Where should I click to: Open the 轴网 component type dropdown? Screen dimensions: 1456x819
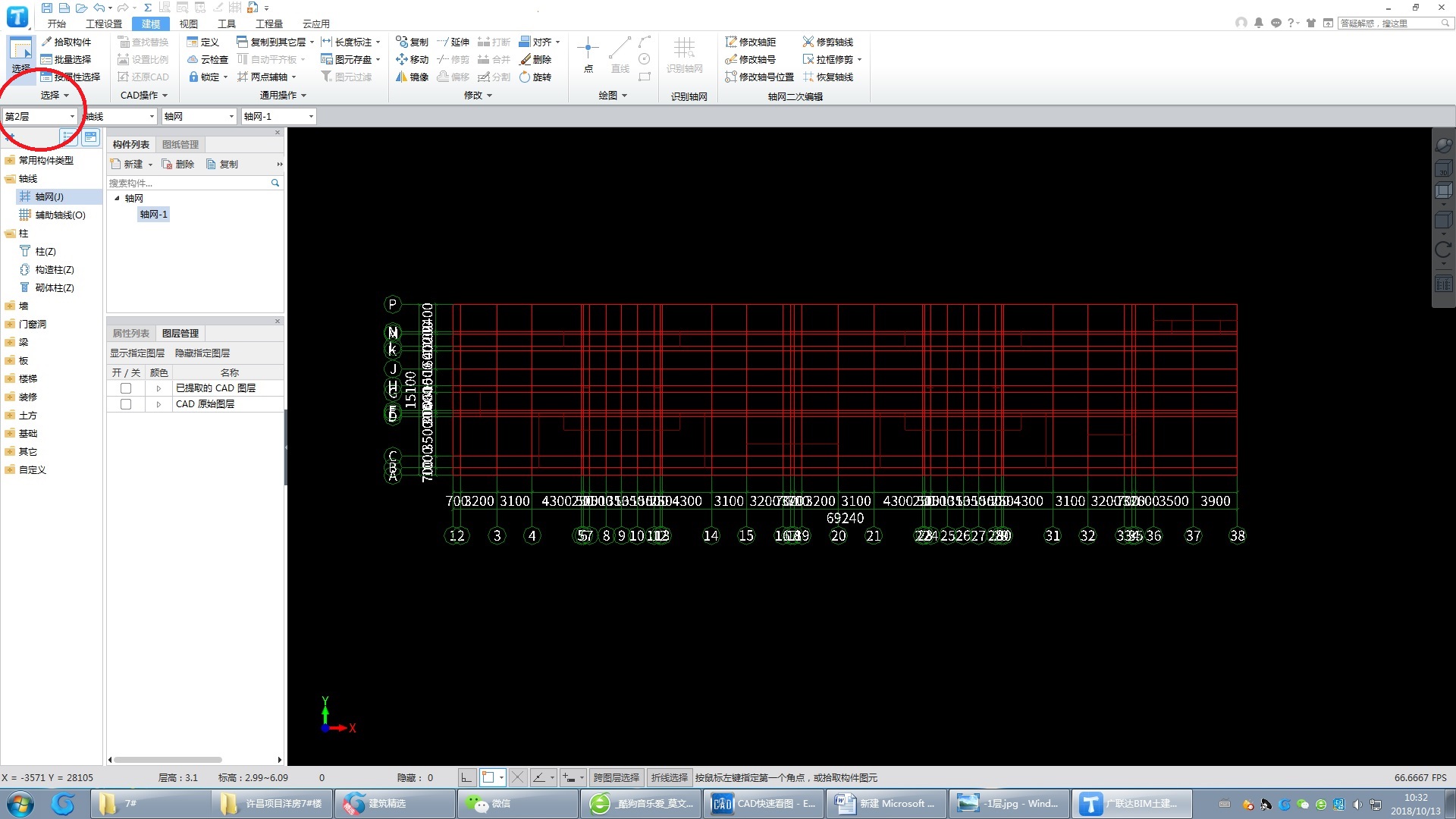(x=199, y=116)
